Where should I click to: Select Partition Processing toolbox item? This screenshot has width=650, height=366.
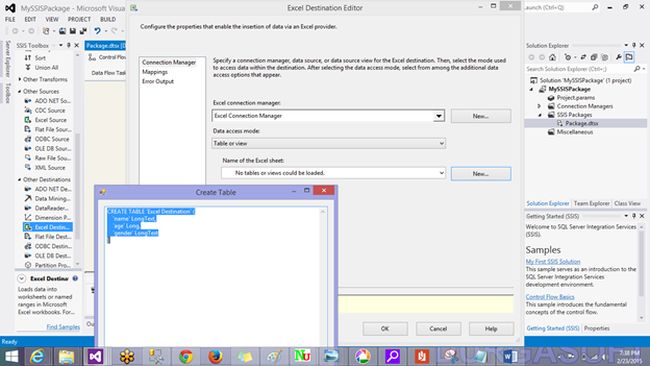pos(47,265)
